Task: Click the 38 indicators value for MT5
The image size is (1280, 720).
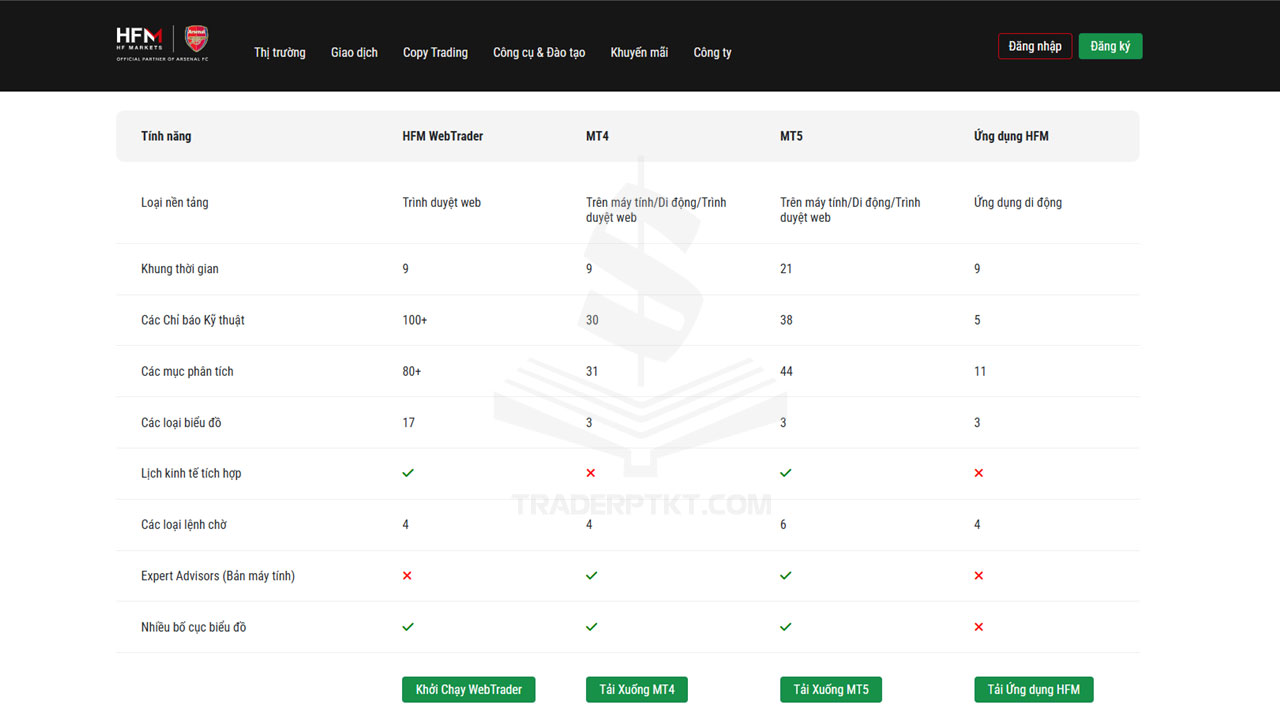Action: (x=786, y=320)
